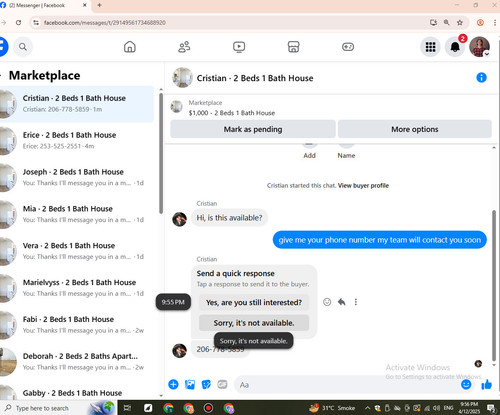
Task: Open View buyer profile link
Action: point(363,186)
